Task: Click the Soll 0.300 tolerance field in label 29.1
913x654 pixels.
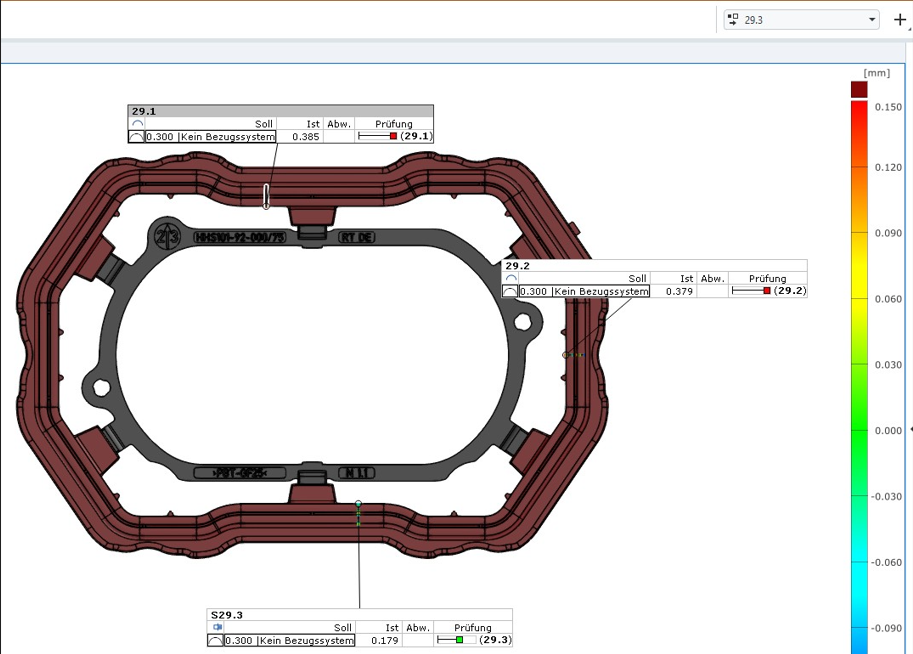Action: tap(210, 137)
